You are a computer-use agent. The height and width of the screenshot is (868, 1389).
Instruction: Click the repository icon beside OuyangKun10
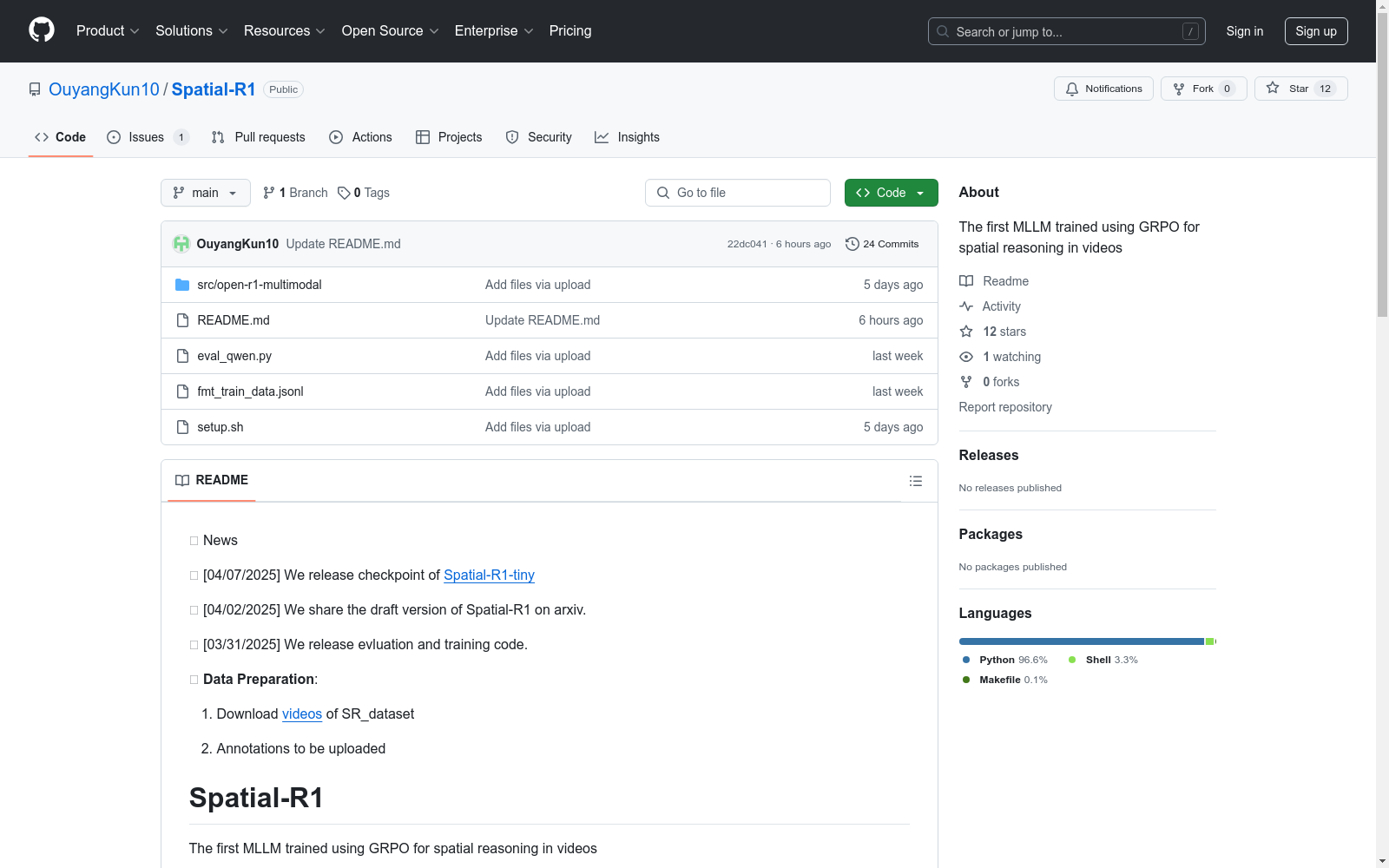point(35,89)
